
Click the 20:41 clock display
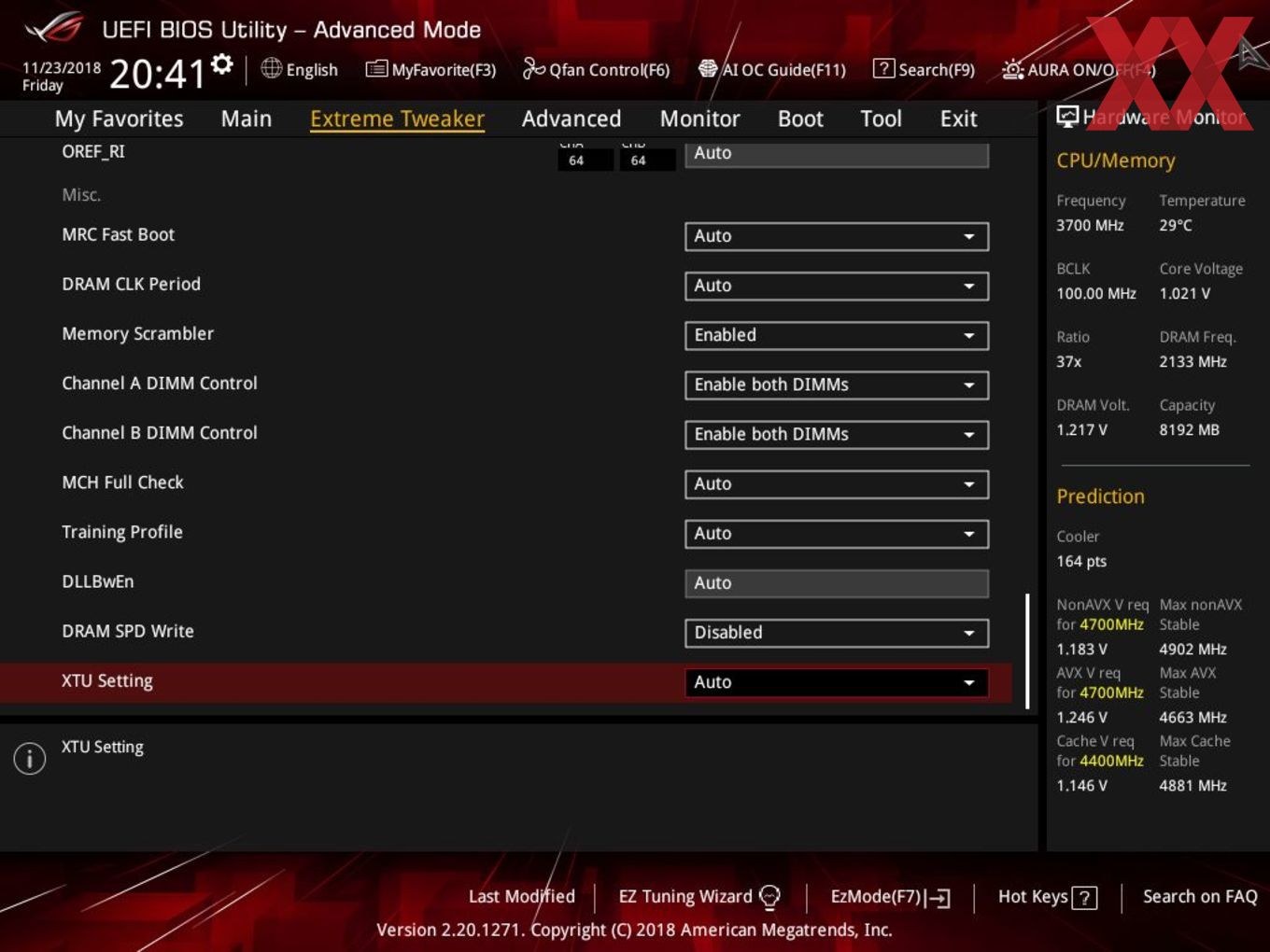tap(157, 73)
